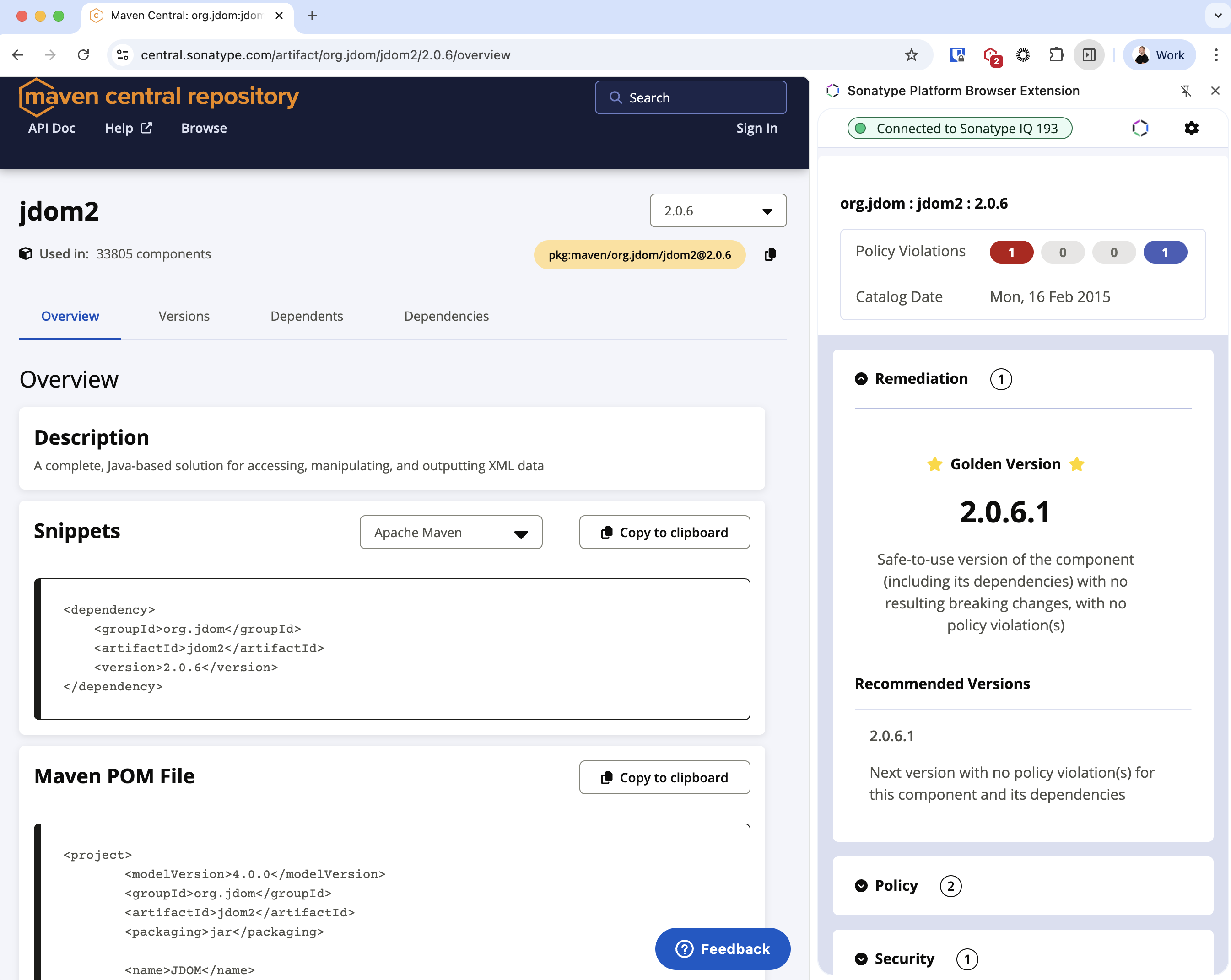This screenshot has width=1231, height=980.
Task: Open the Apache Maven snippet dropdown
Action: (450, 533)
